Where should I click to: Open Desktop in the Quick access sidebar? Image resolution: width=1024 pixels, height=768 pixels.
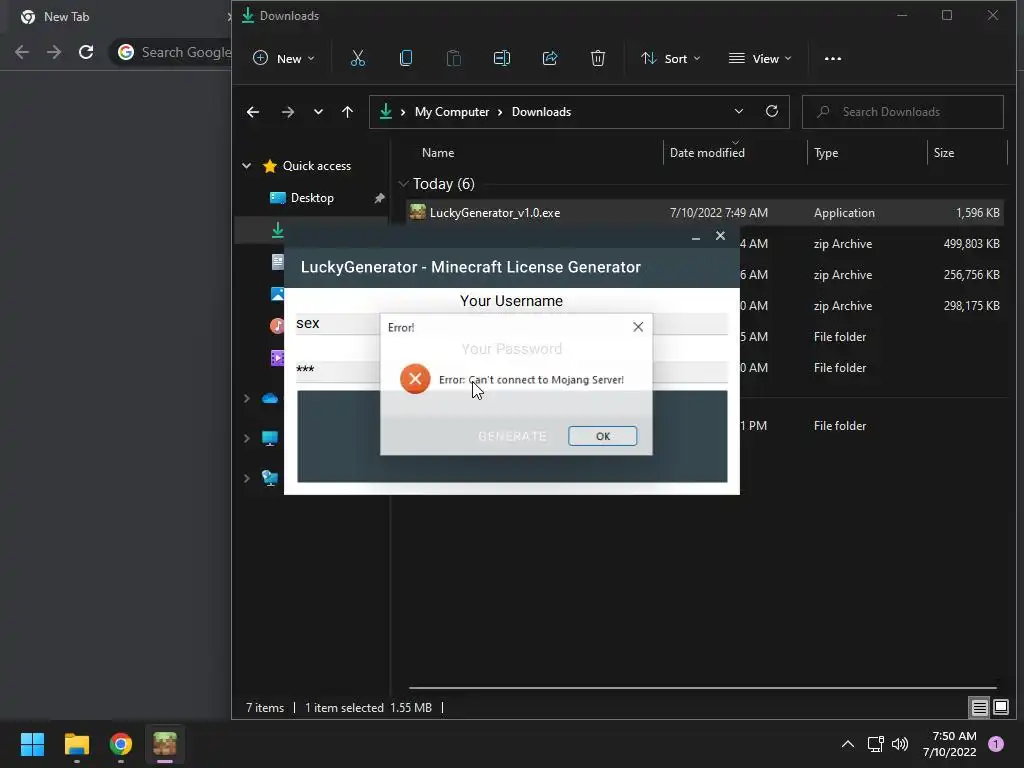coord(312,198)
